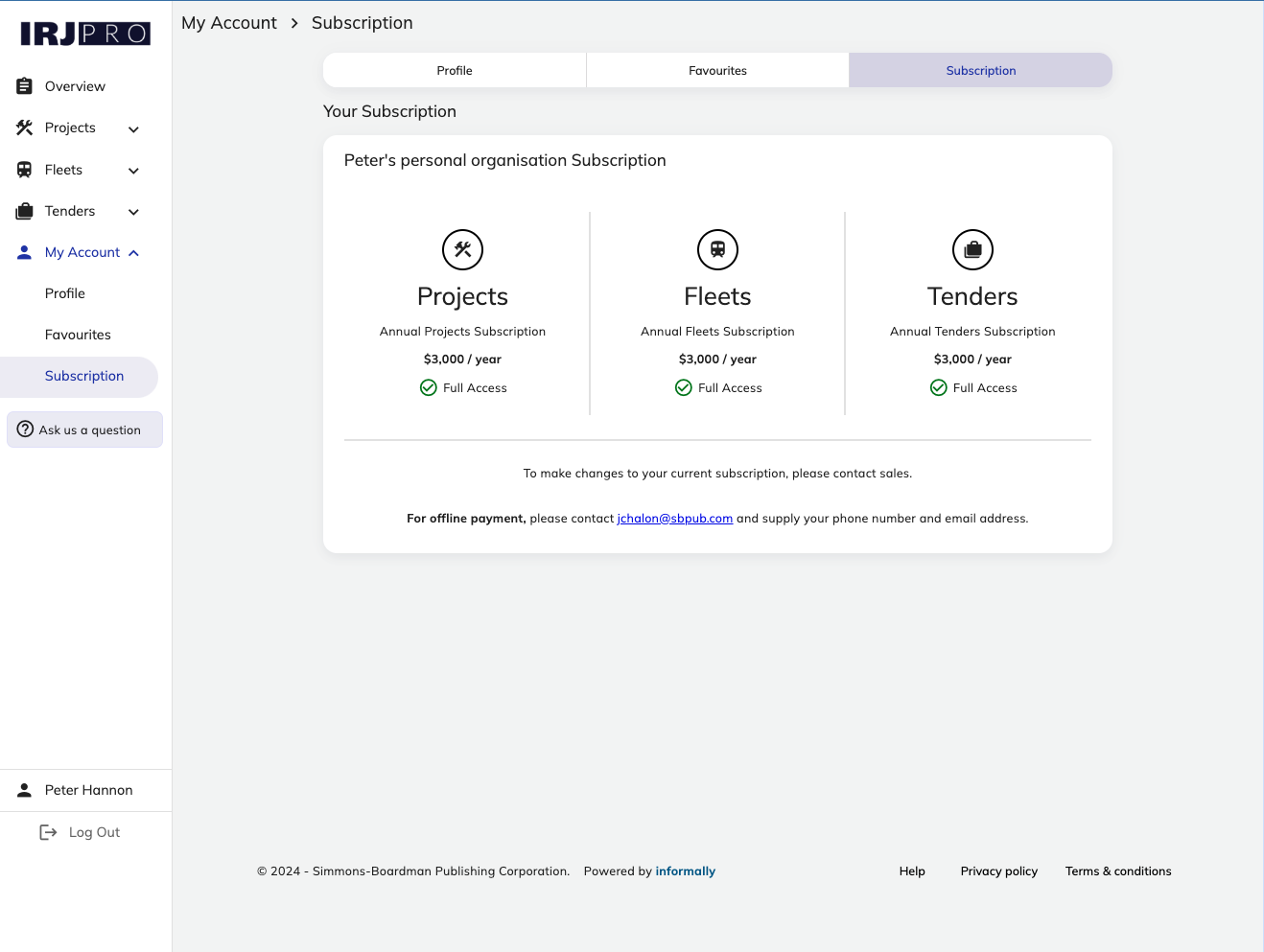Screen dimensions: 1264x952
Task: Click the Log Out arrow icon
Action: [x=48, y=832]
